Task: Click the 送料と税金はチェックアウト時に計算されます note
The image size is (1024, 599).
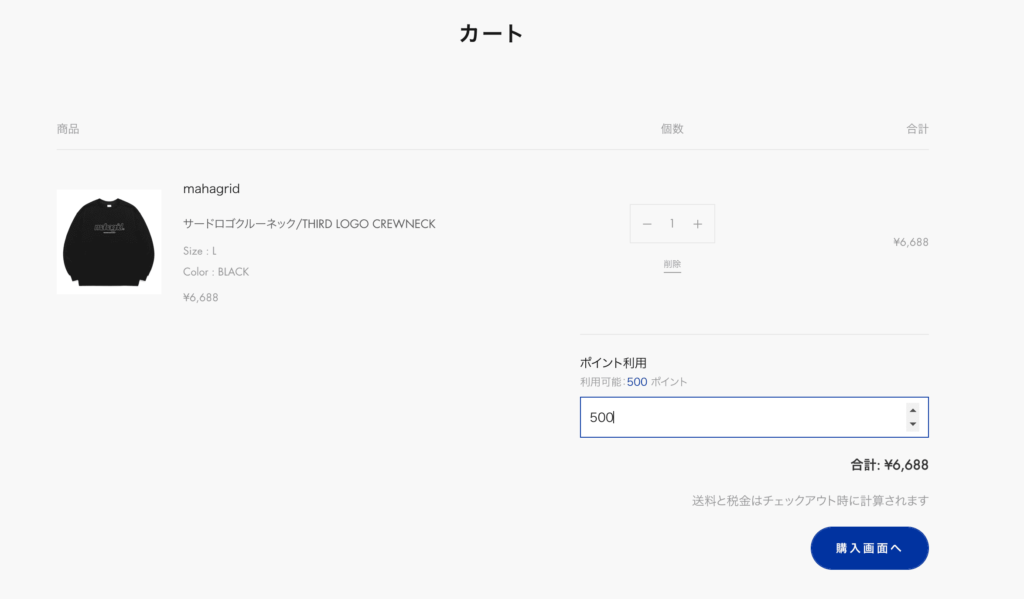Action: pyautogui.click(x=810, y=501)
